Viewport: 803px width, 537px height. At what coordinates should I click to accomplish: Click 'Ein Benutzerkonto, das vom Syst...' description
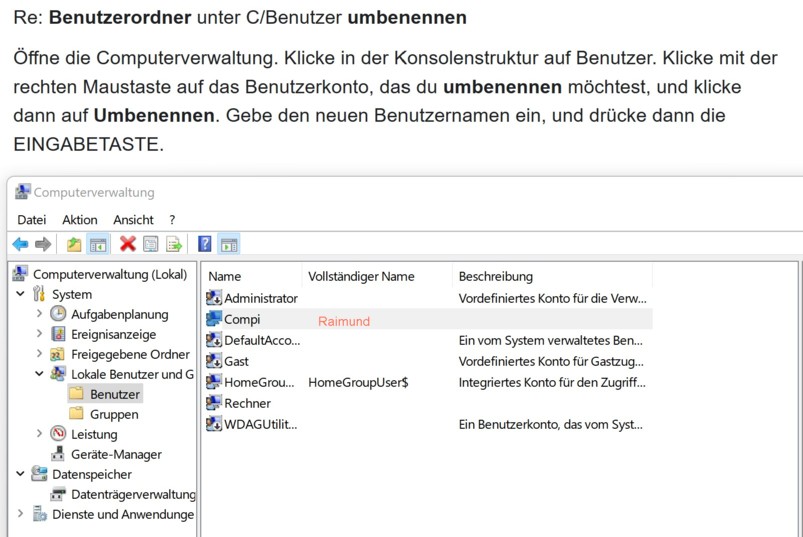click(x=551, y=424)
